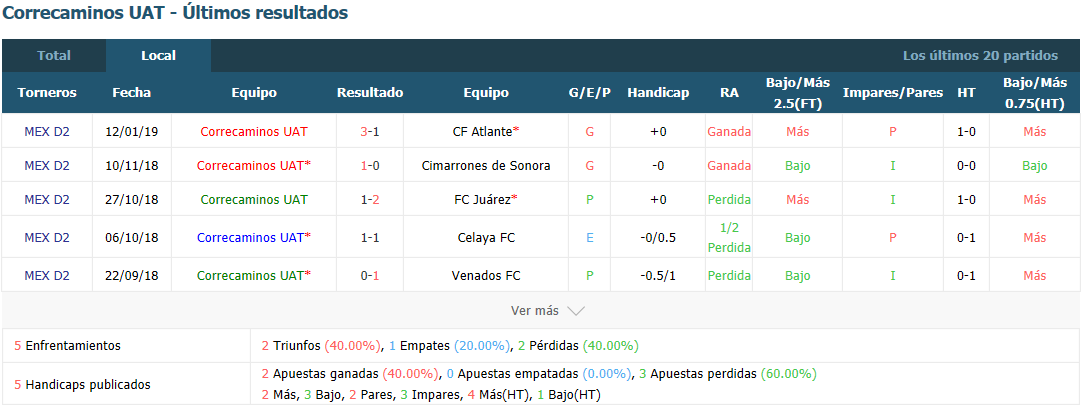1082x408 pixels.
Task: Open the Cimarrones de Sonora team link
Action: tap(486, 166)
